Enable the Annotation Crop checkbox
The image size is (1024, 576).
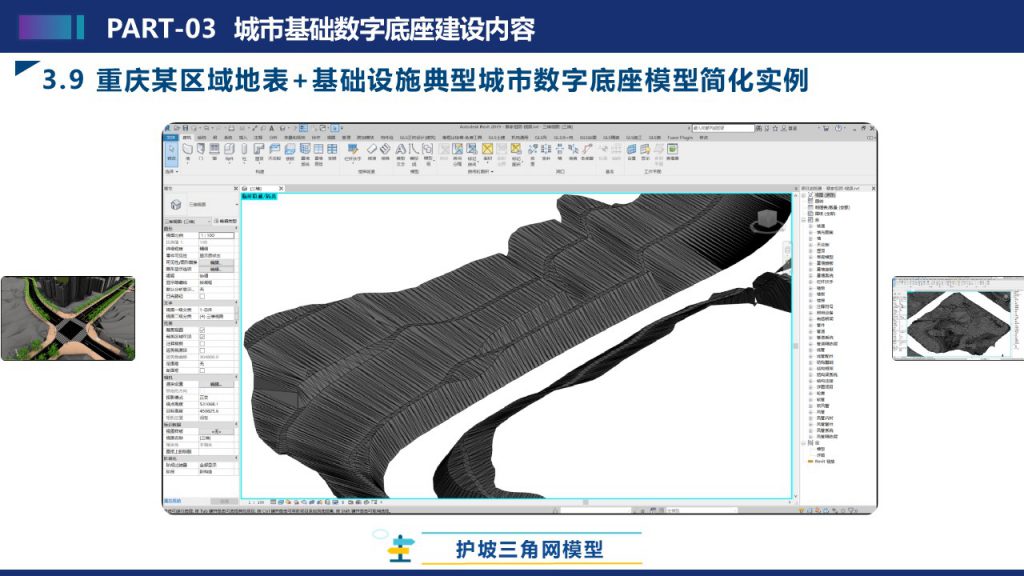202,343
